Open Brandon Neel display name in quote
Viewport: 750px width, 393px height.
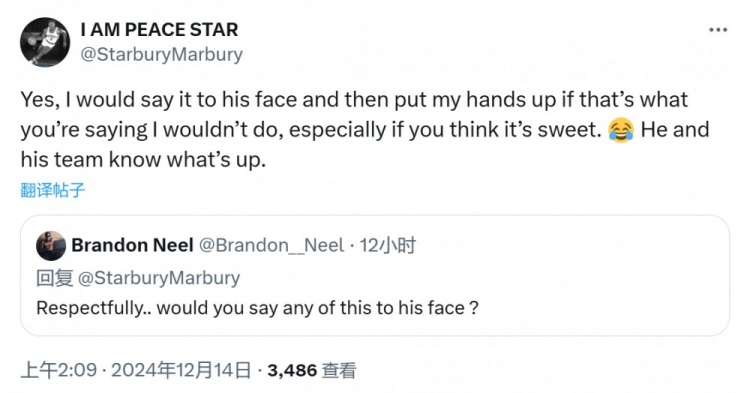(x=132, y=245)
